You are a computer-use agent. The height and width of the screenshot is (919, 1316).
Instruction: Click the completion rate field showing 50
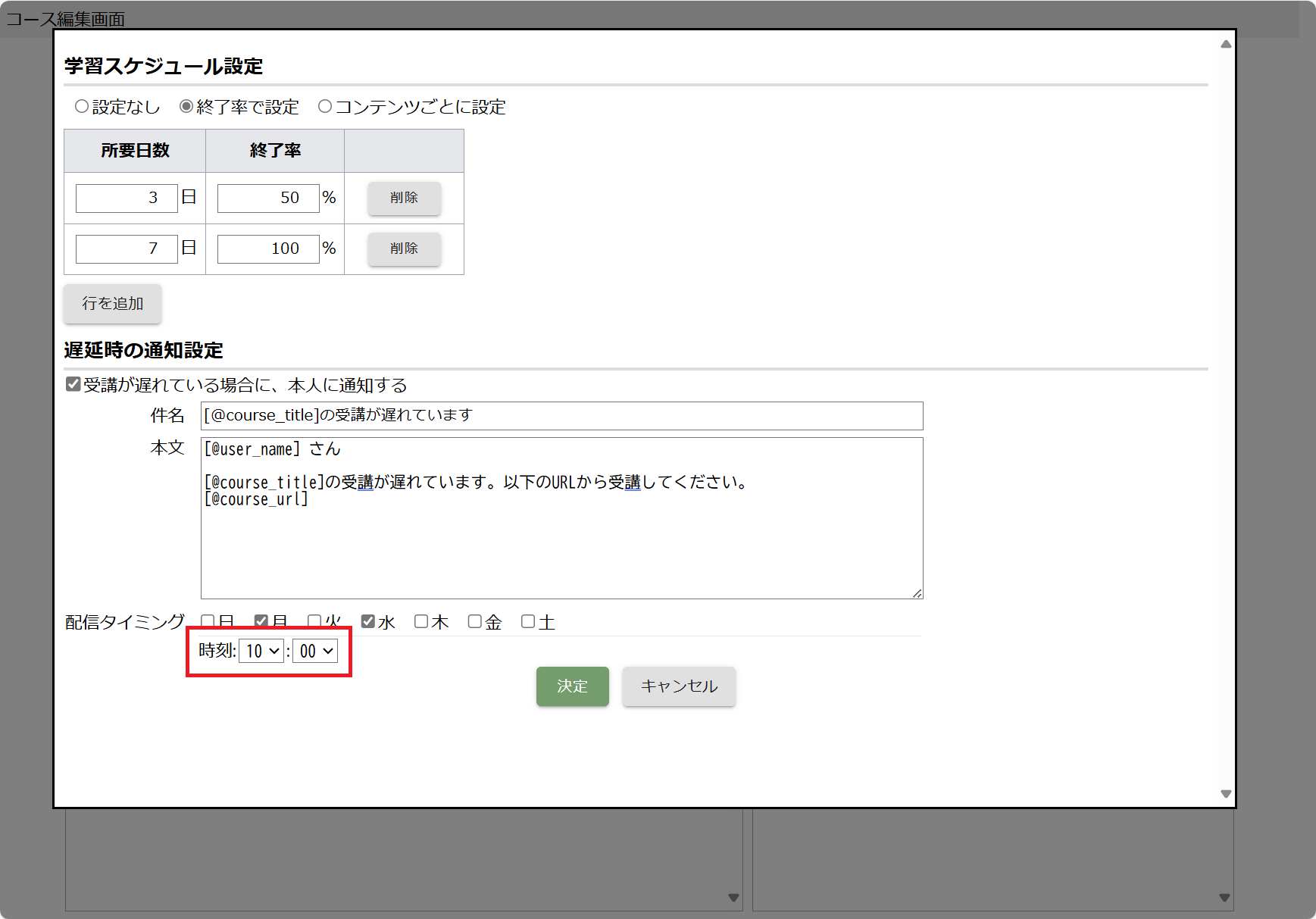pyautogui.click(x=268, y=198)
